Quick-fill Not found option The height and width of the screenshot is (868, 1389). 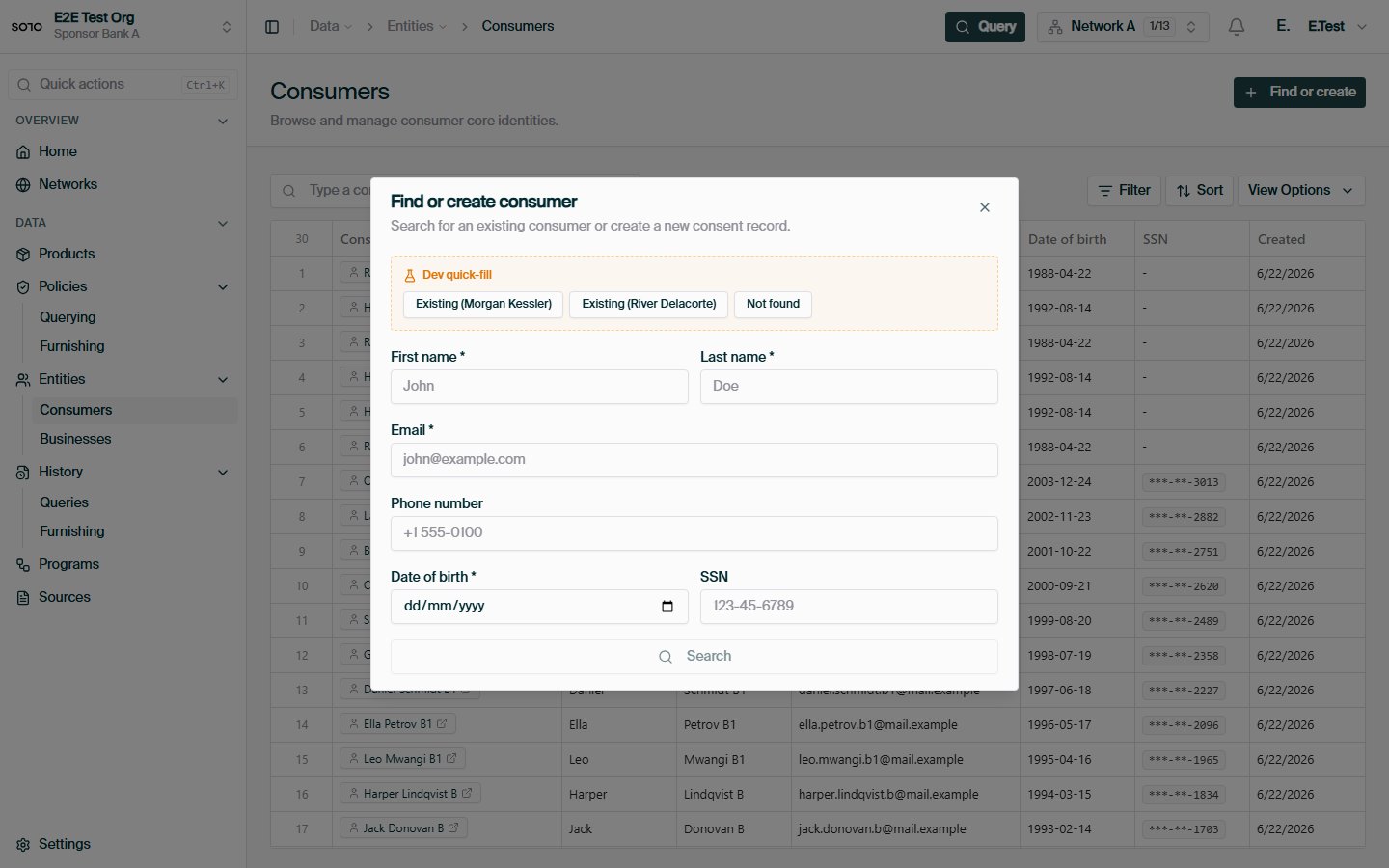tap(773, 304)
